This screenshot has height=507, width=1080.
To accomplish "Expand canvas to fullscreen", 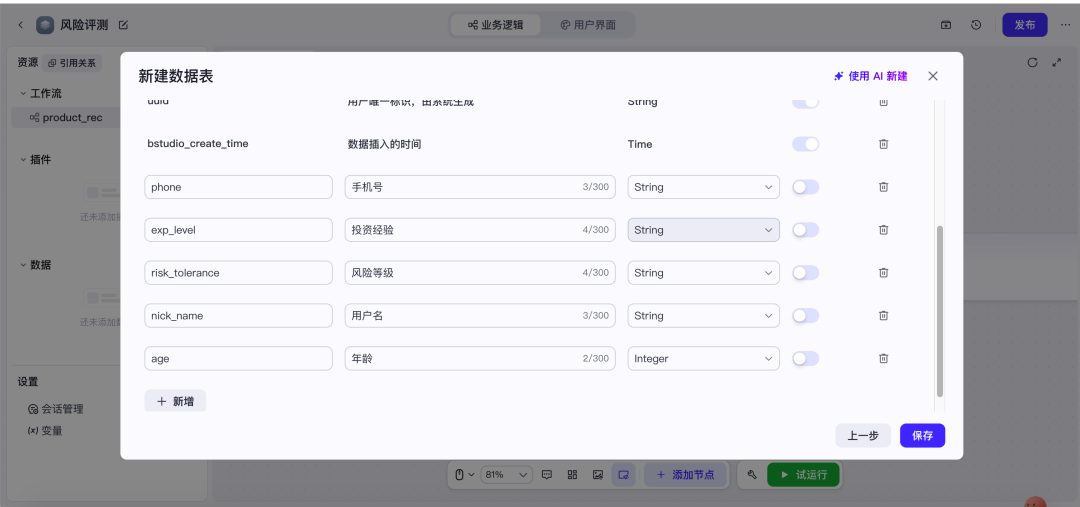I will pos(1057,62).
